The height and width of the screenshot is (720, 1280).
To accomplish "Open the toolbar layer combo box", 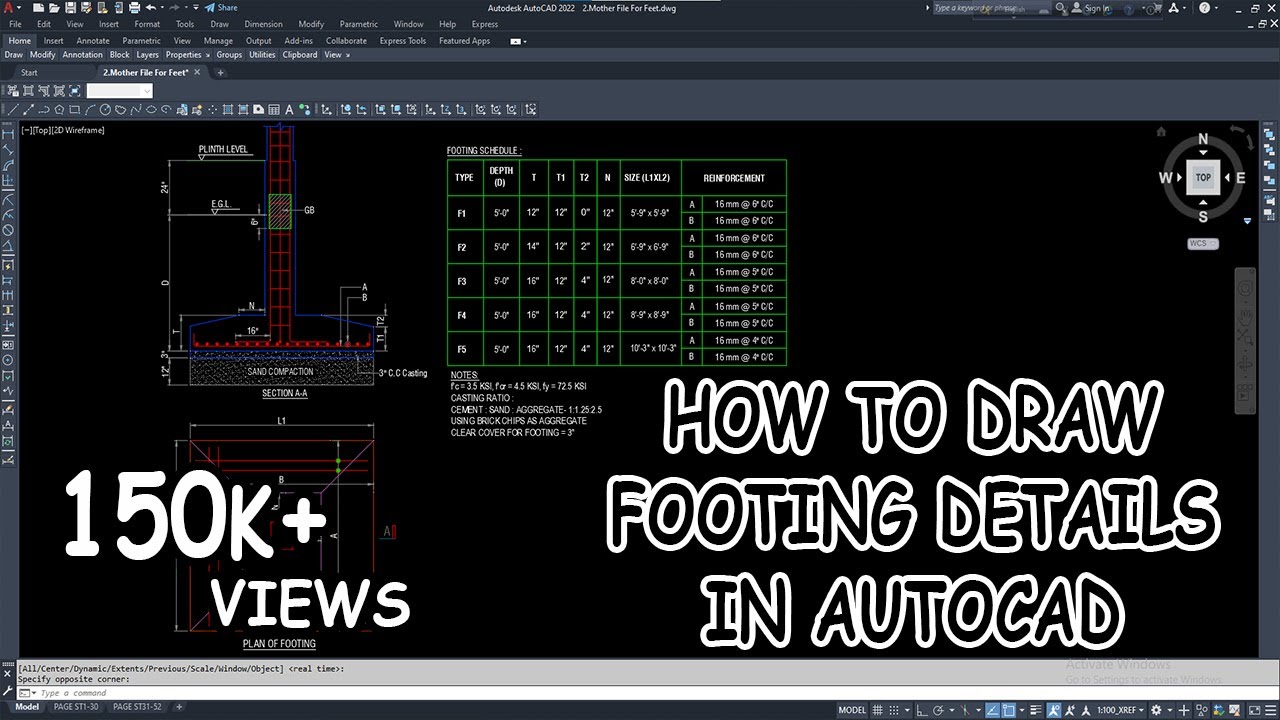I will pos(120,91).
